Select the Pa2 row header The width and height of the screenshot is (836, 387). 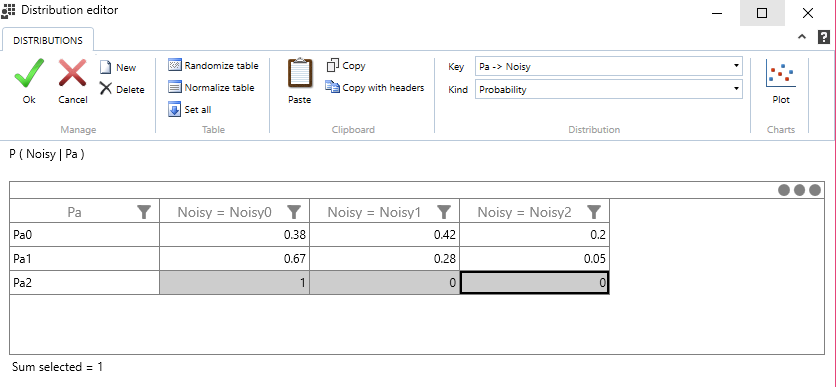tap(84, 283)
